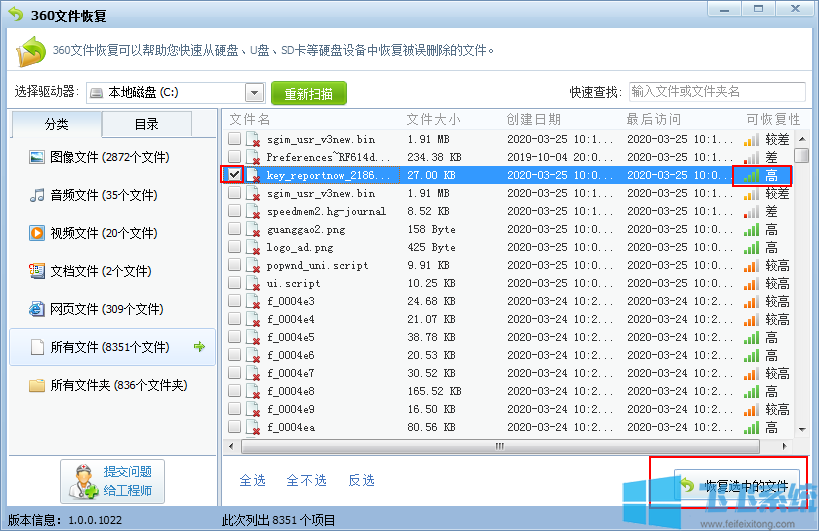Check the Preferences~RF614d file checkbox
Viewport: 819px width, 531px height.
(x=235, y=156)
